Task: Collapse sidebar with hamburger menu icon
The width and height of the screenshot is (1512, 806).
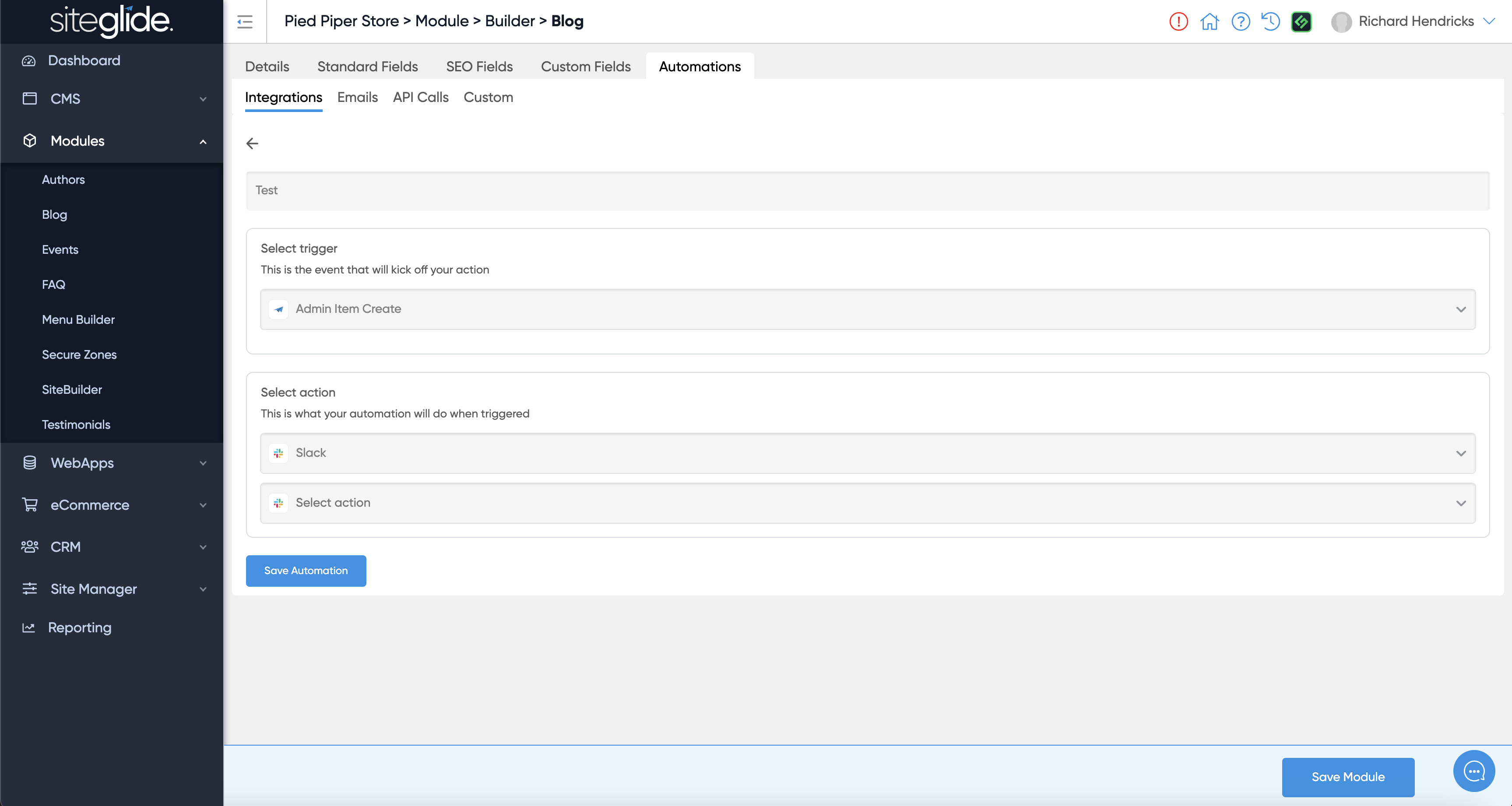Action: coord(245,22)
